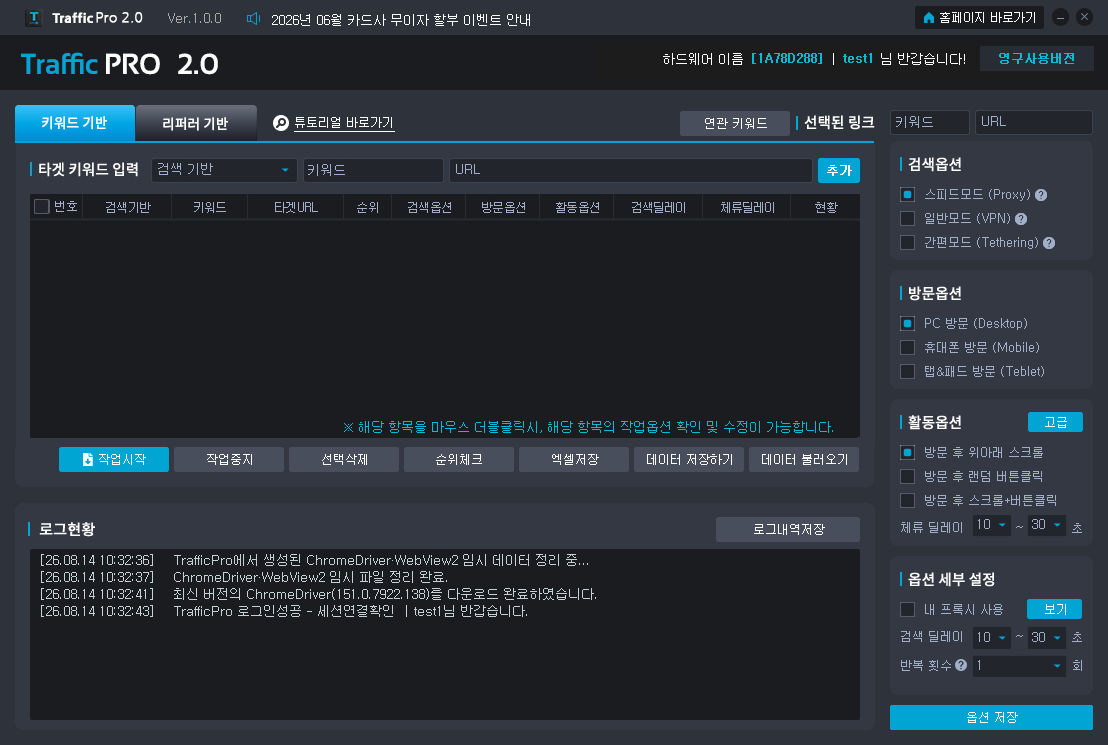The width and height of the screenshot is (1108, 745).
Task: Focus the target URL input field
Action: coord(630,170)
